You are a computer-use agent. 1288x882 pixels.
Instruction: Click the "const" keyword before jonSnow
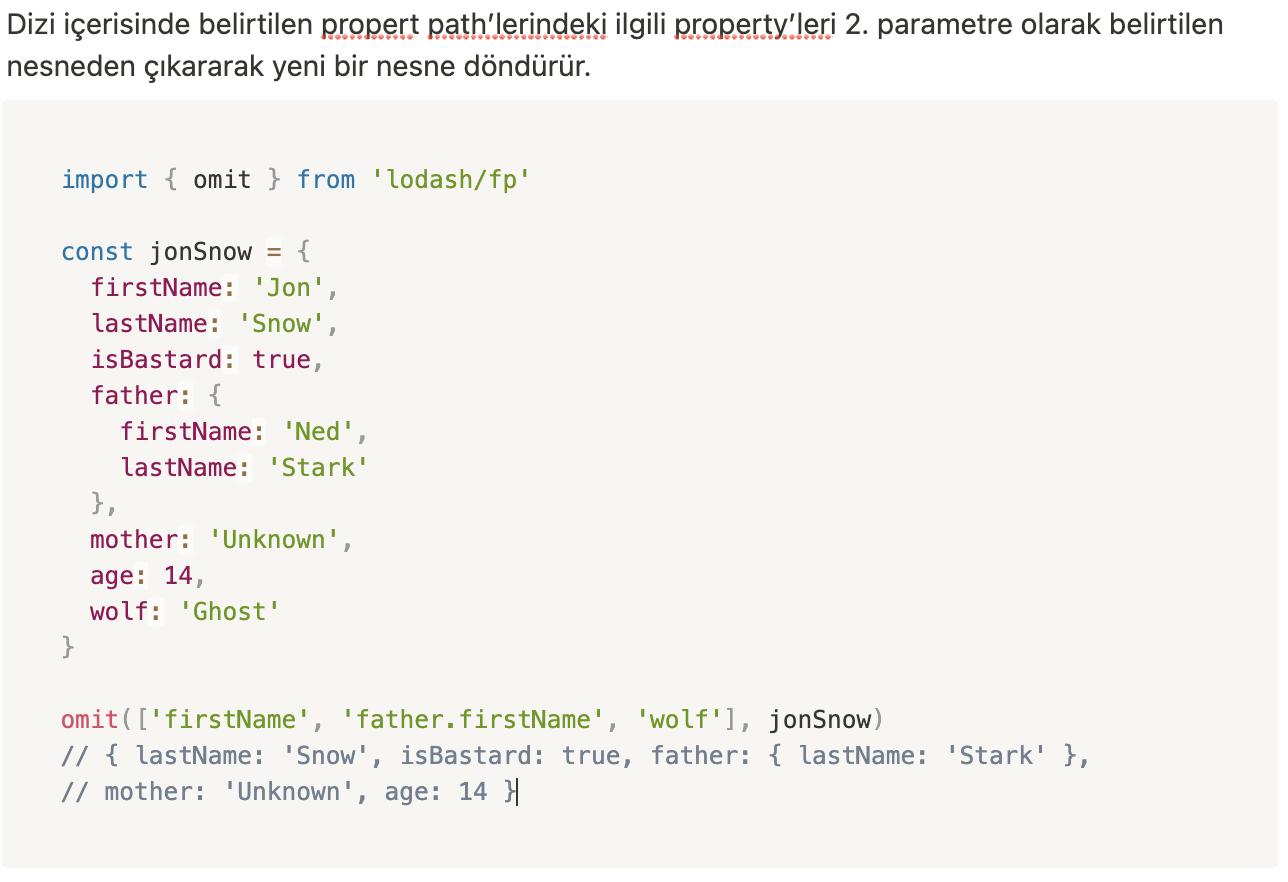pos(97,252)
